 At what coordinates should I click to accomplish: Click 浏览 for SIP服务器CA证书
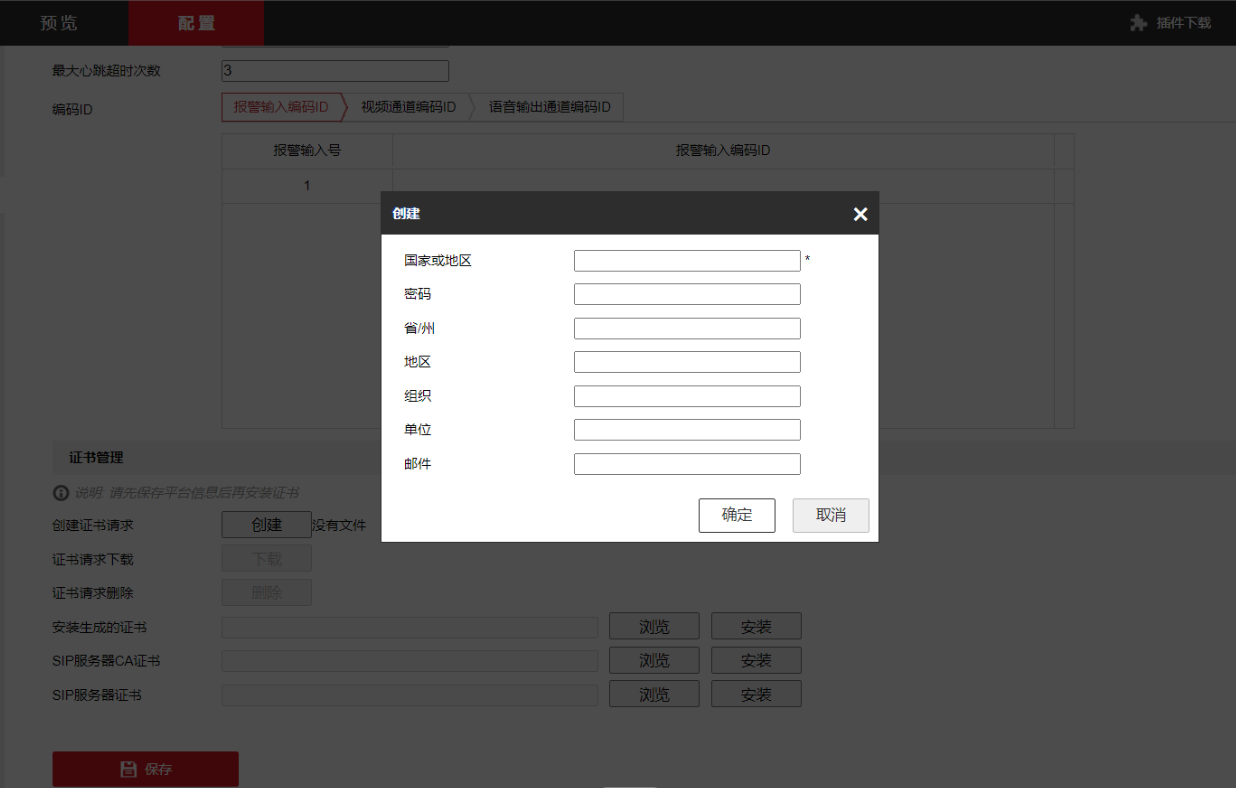point(654,661)
